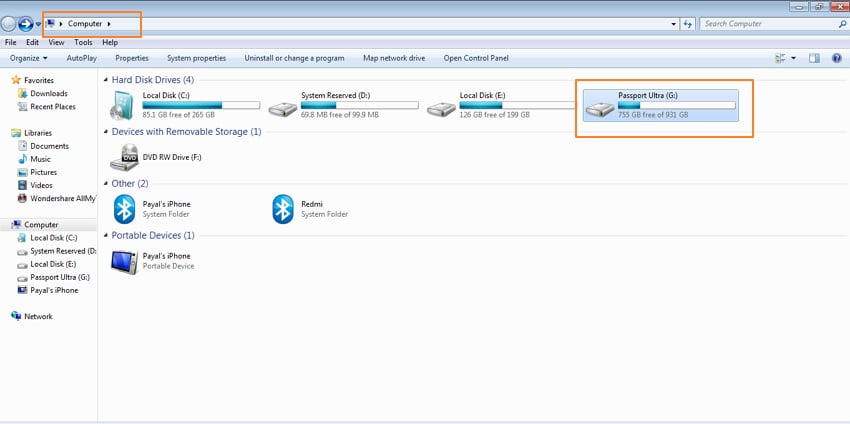The width and height of the screenshot is (850, 424).
Task: Click Open Control Panel
Action: 476,58
